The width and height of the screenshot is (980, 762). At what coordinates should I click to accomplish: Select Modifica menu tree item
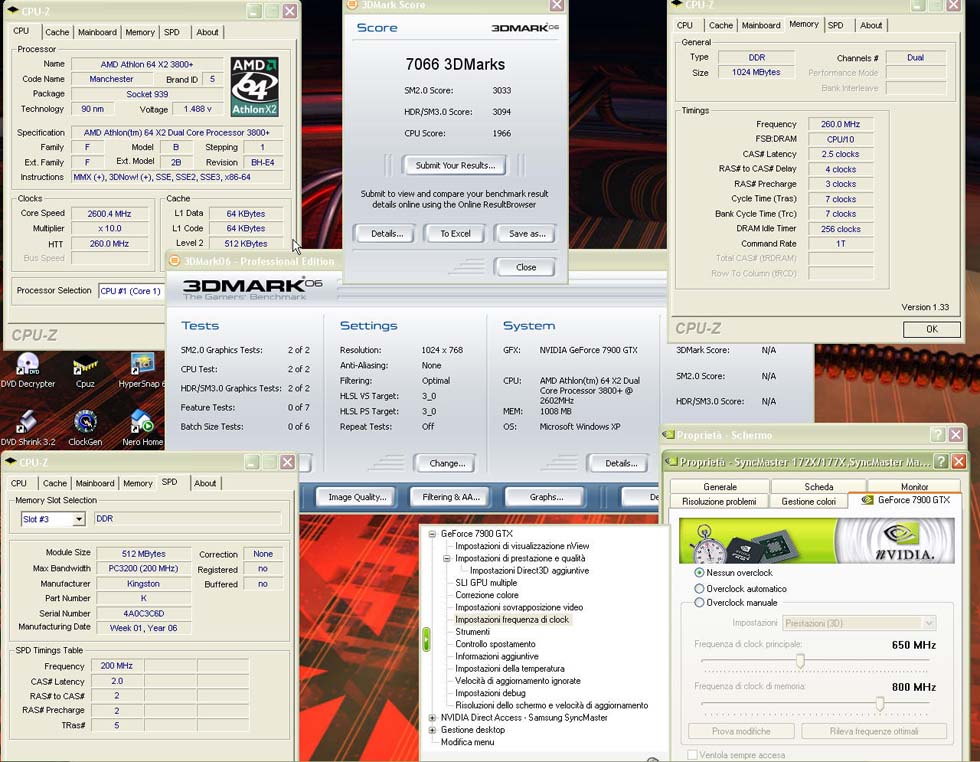click(467, 742)
